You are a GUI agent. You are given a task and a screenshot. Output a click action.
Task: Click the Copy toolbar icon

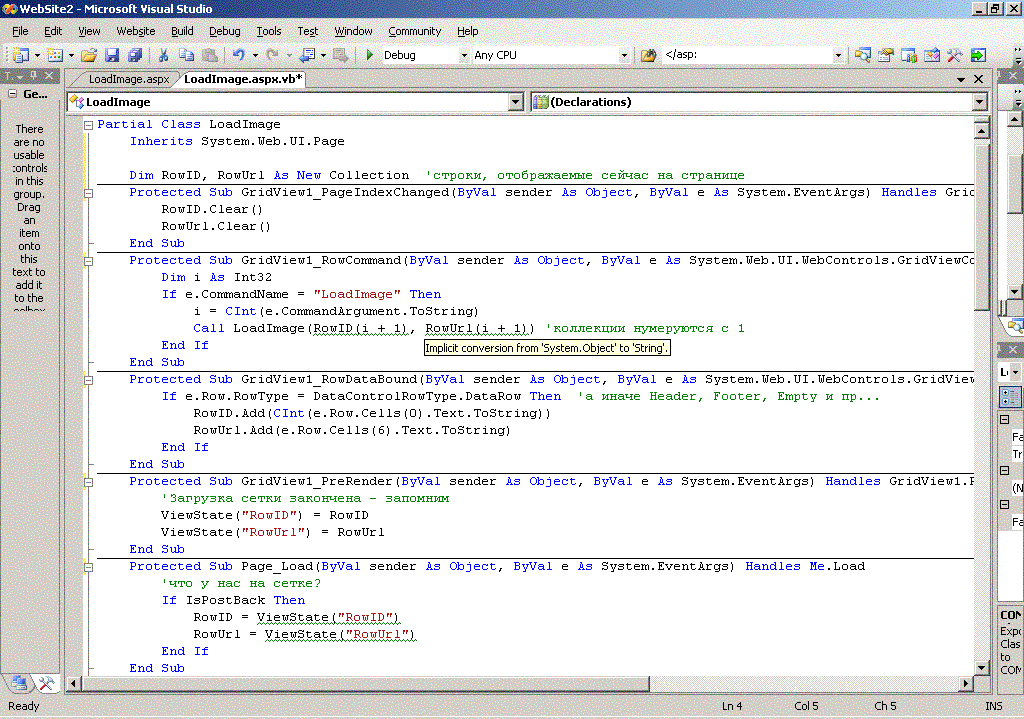186,56
